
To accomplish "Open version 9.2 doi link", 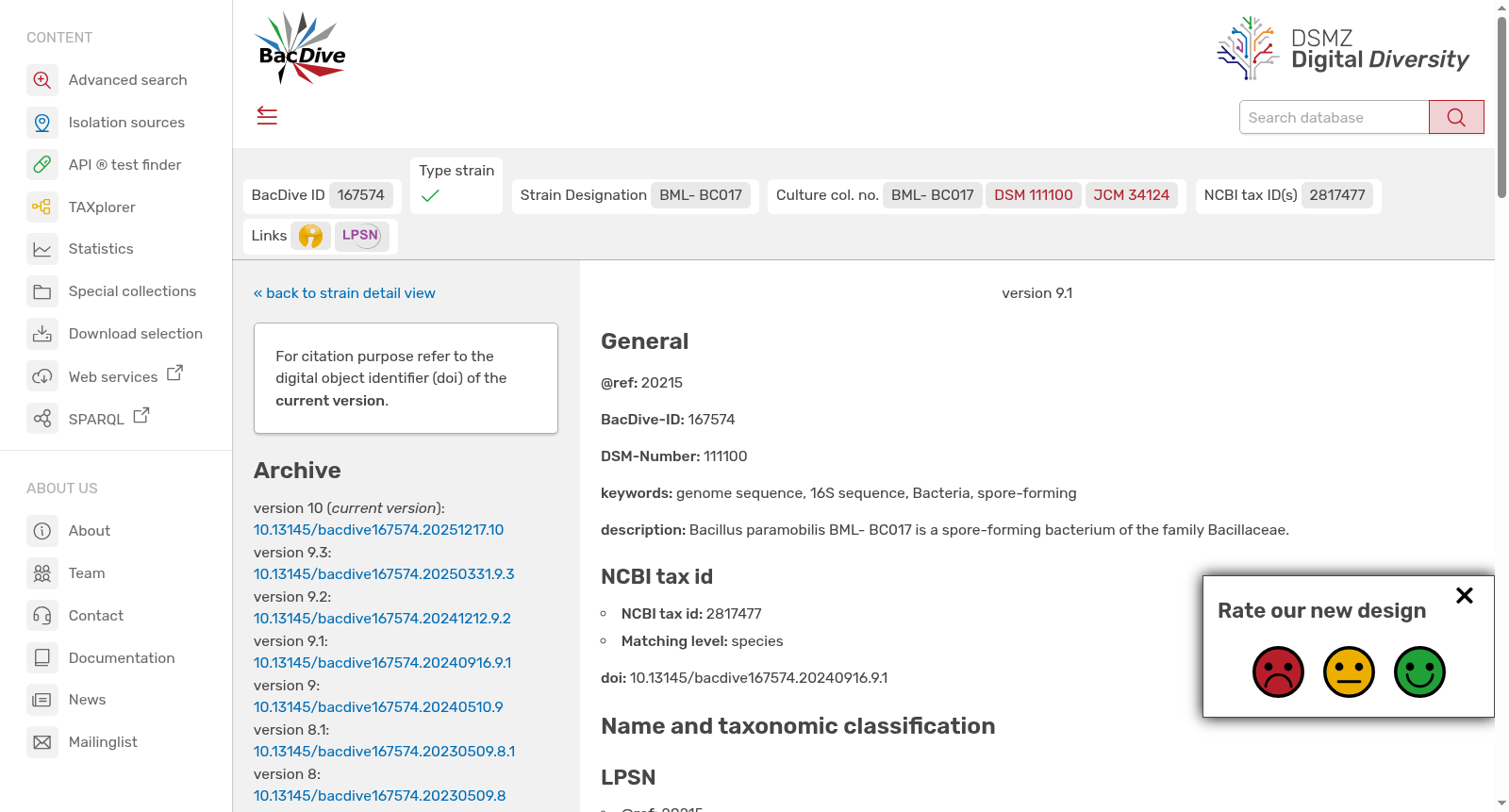I will pos(382,619).
